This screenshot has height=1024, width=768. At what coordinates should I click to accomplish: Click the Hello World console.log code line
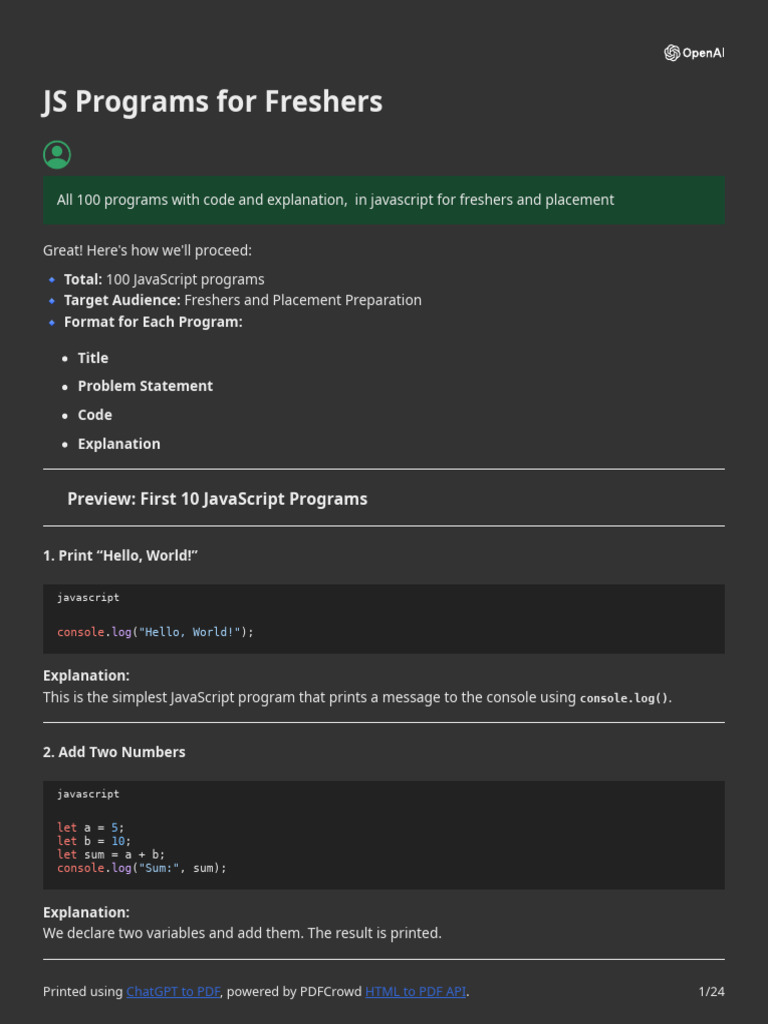(155, 632)
